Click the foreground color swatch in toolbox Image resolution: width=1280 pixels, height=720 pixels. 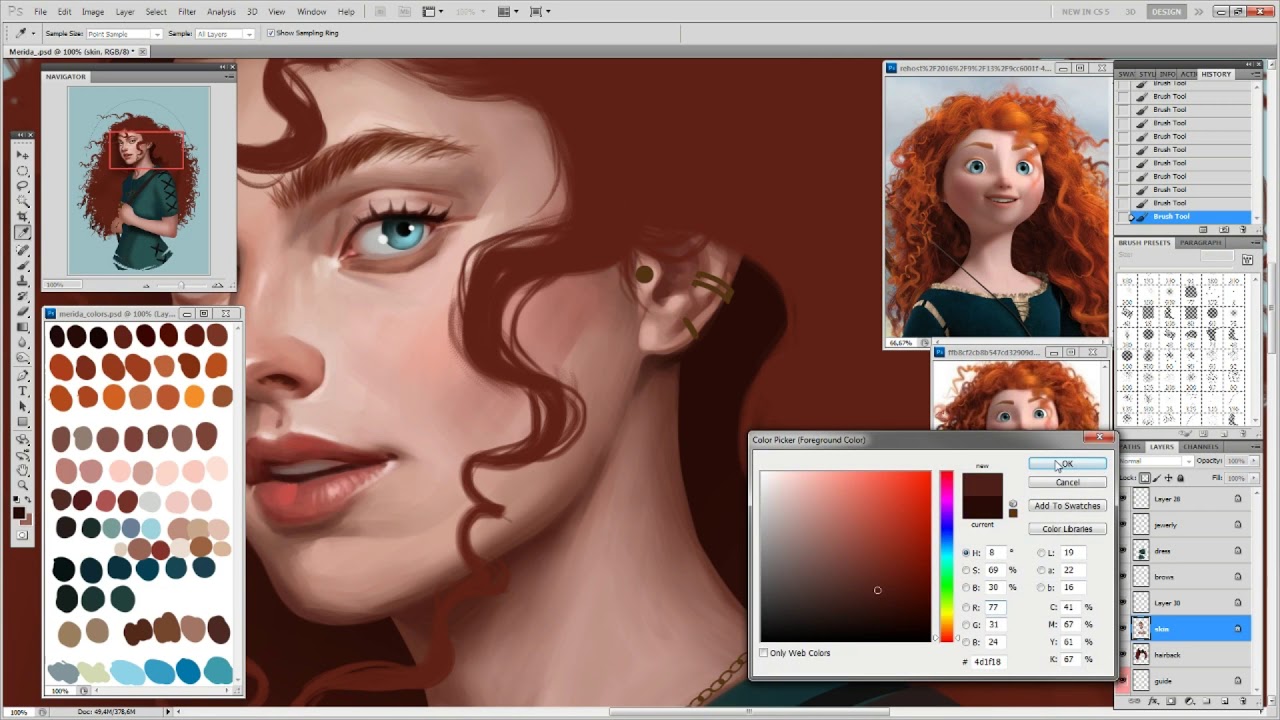pyautogui.click(x=18, y=512)
